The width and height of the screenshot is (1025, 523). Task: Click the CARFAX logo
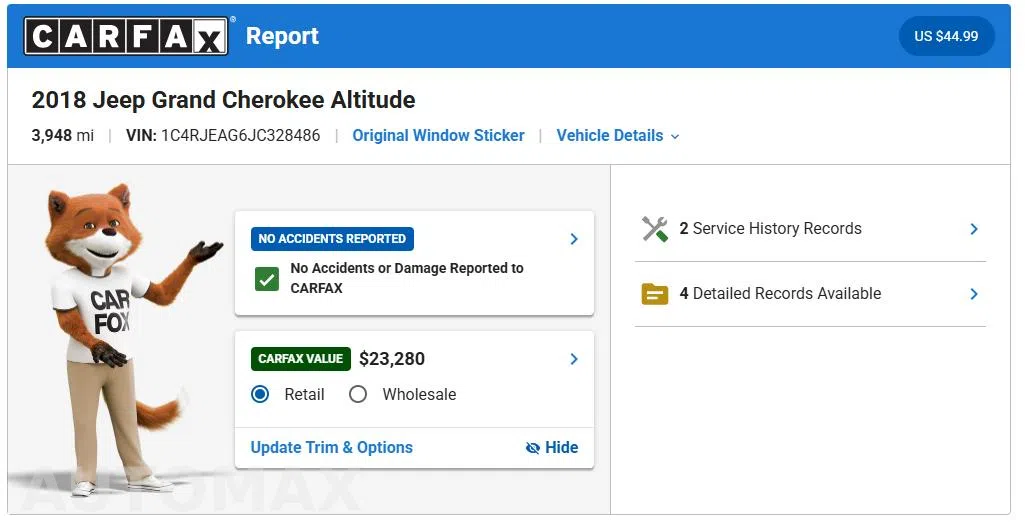coord(126,36)
